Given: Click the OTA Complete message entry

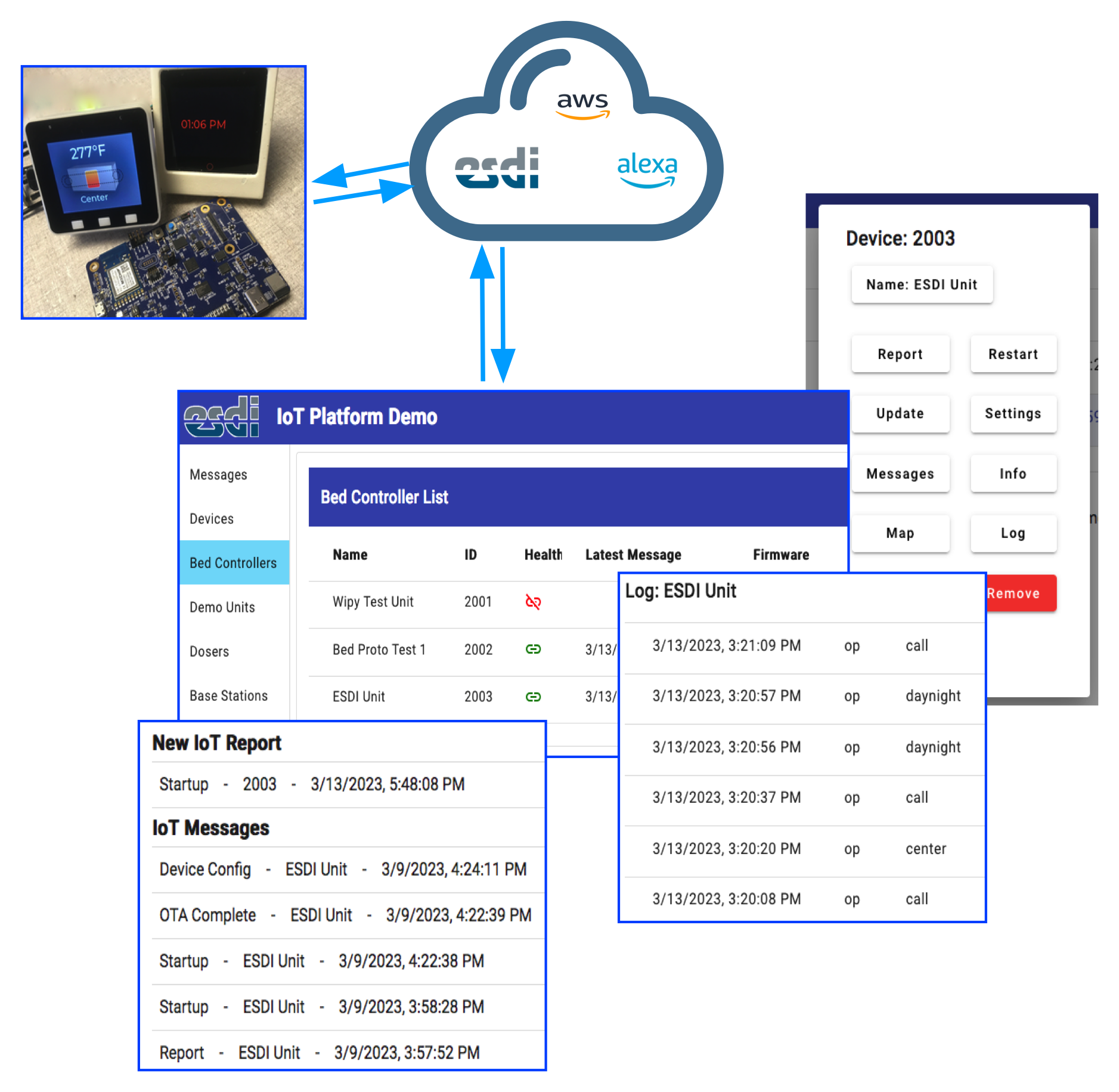Looking at the screenshot, I should pos(348,915).
